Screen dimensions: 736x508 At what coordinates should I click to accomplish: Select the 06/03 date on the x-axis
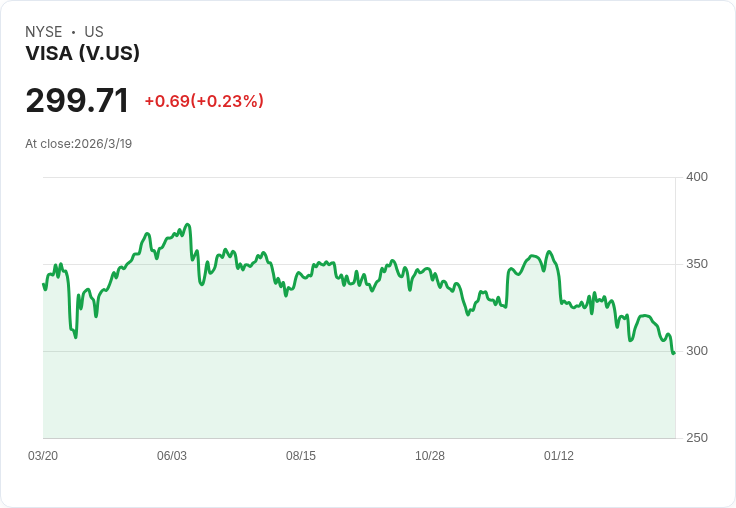tap(172, 456)
